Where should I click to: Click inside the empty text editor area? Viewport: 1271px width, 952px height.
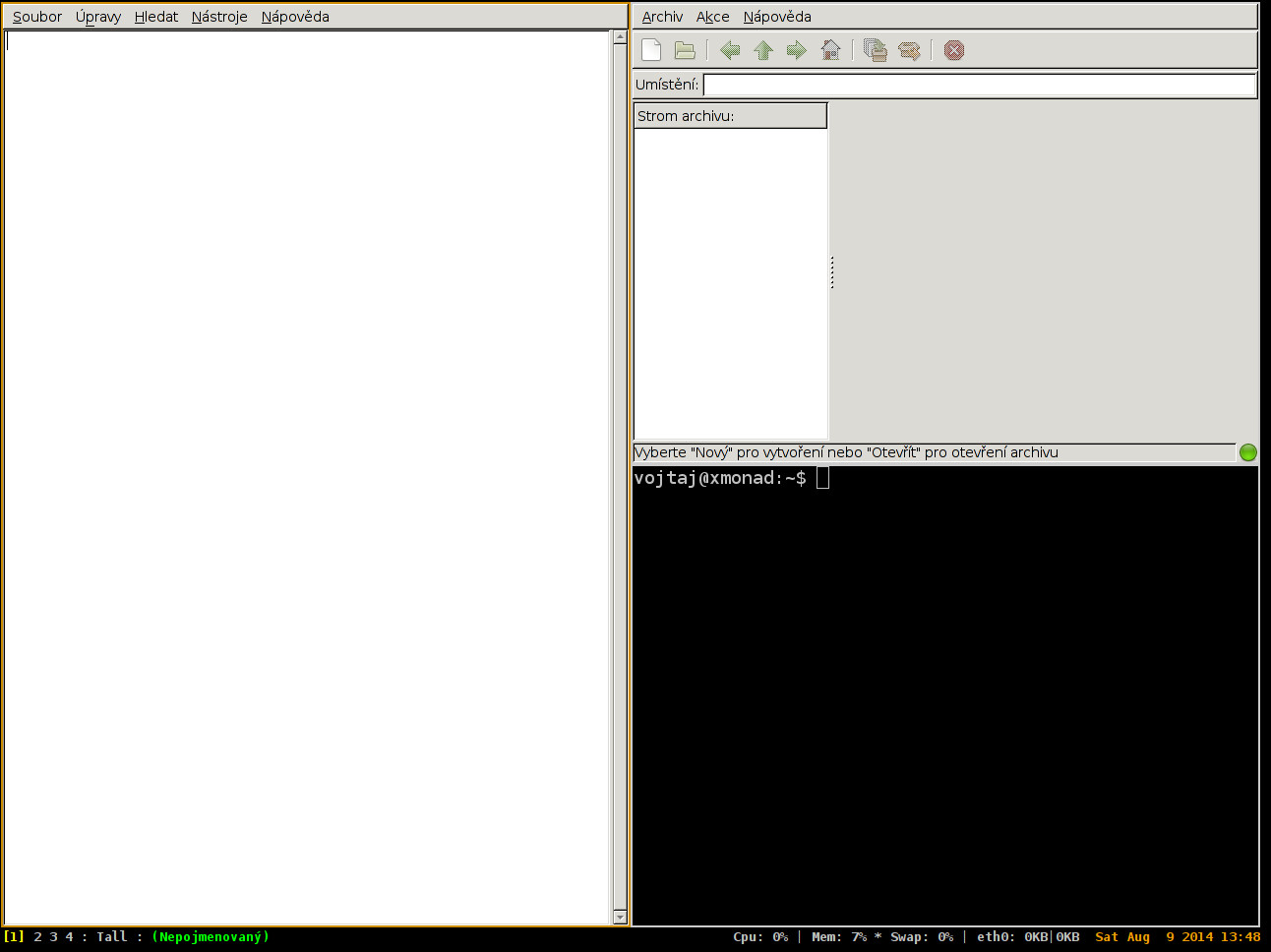click(x=307, y=477)
